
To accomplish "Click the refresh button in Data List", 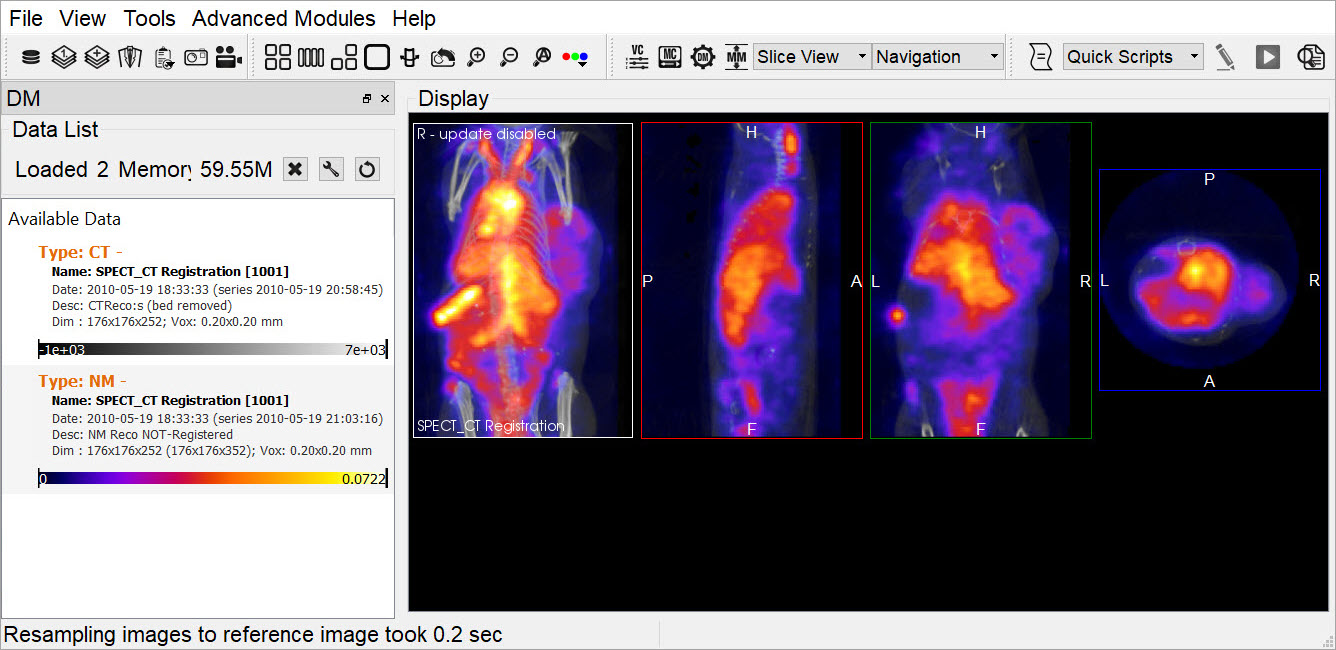I will [x=367, y=169].
